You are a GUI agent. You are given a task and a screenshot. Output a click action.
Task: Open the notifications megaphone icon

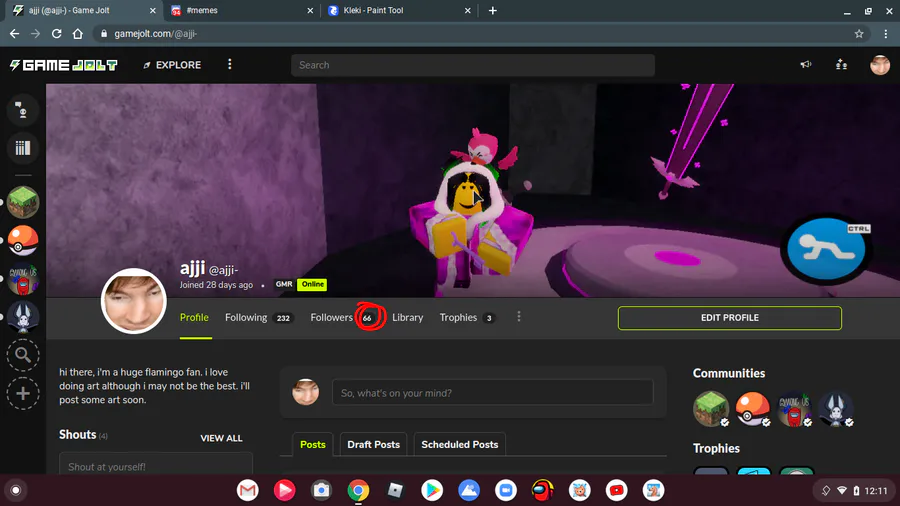click(x=806, y=64)
